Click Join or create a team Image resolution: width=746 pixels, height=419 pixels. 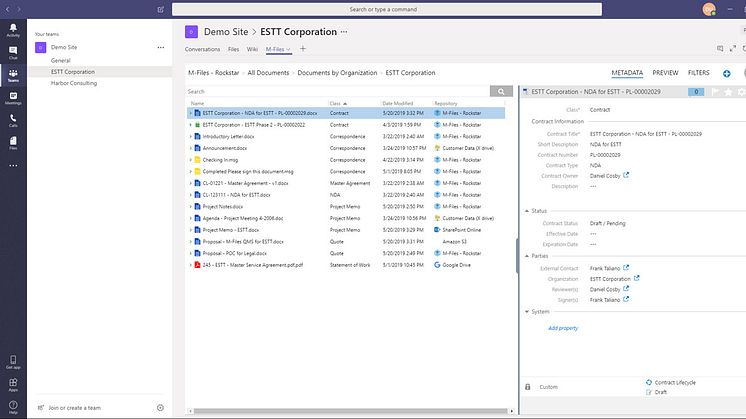click(74, 408)
